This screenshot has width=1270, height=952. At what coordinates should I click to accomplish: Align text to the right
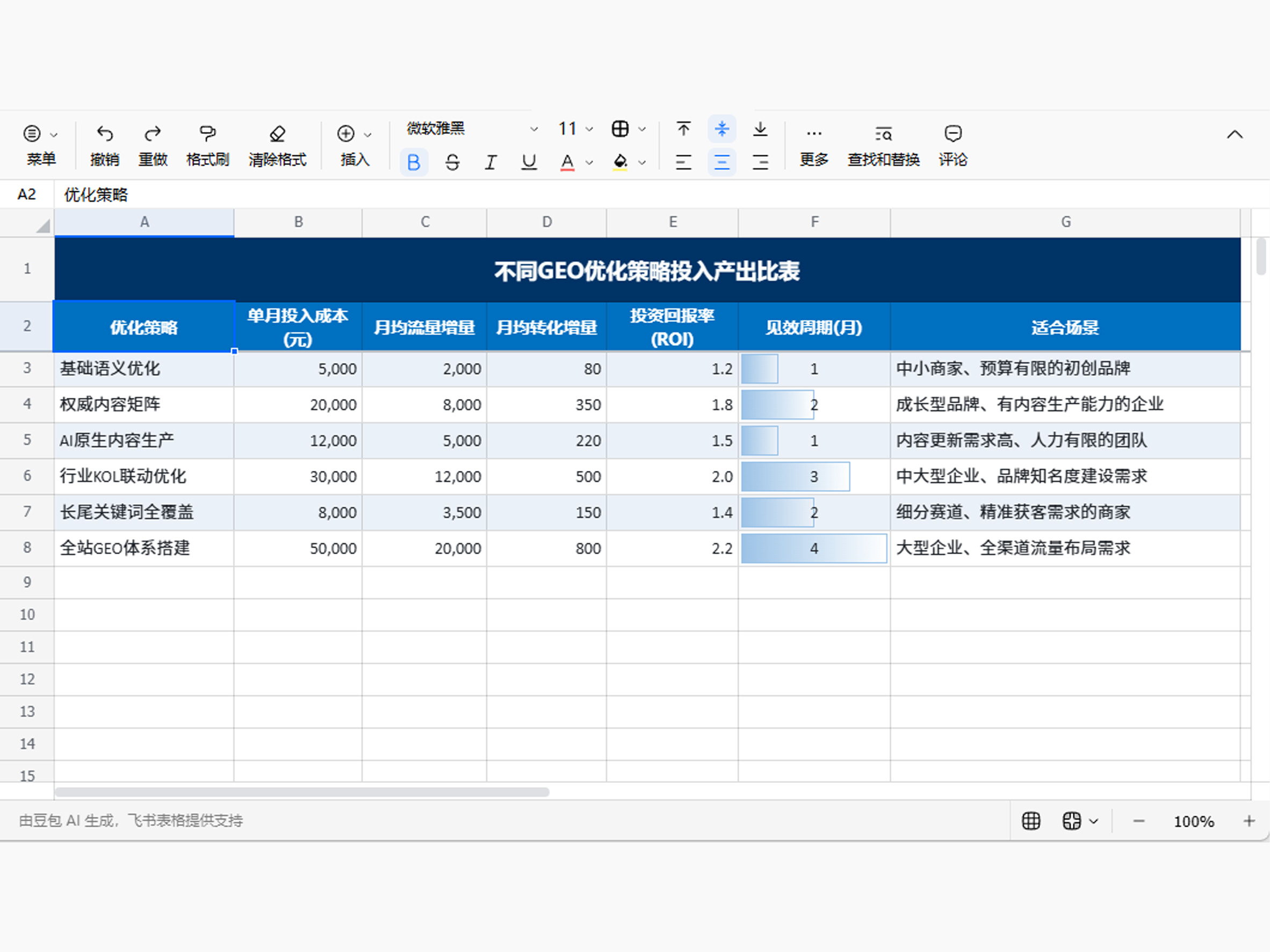(760, 162)
